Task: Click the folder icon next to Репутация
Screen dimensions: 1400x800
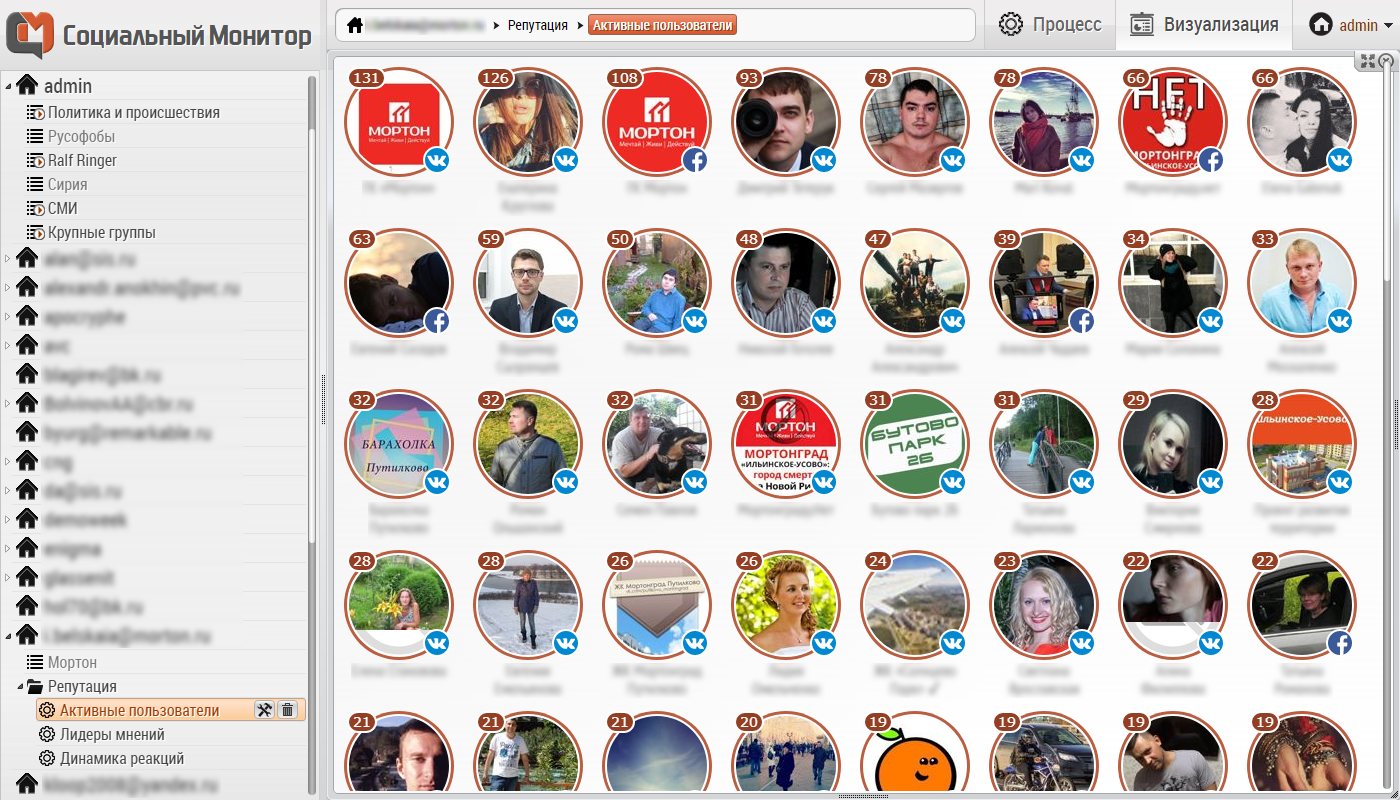Action: [x=35, y=686]
